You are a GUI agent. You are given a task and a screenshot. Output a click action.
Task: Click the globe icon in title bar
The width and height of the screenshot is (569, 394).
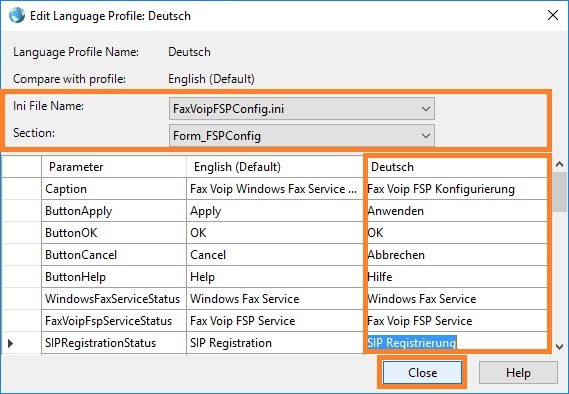[17, 16]
